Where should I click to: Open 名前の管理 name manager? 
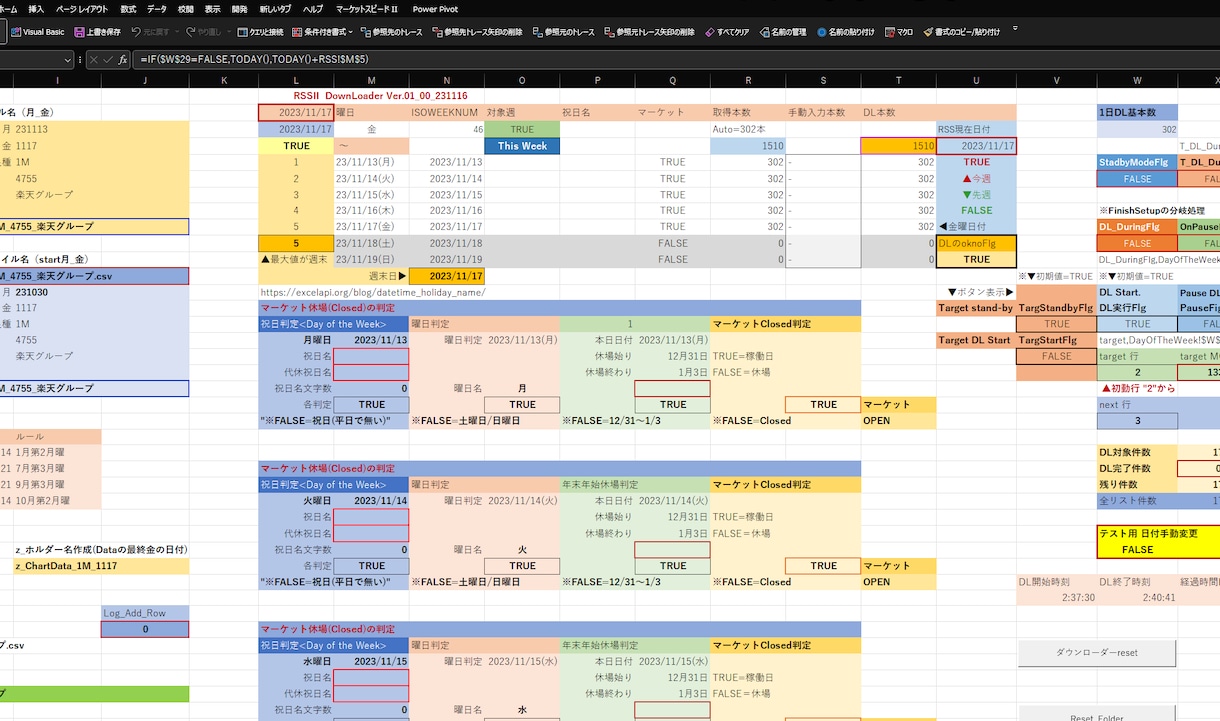[782, 32]
